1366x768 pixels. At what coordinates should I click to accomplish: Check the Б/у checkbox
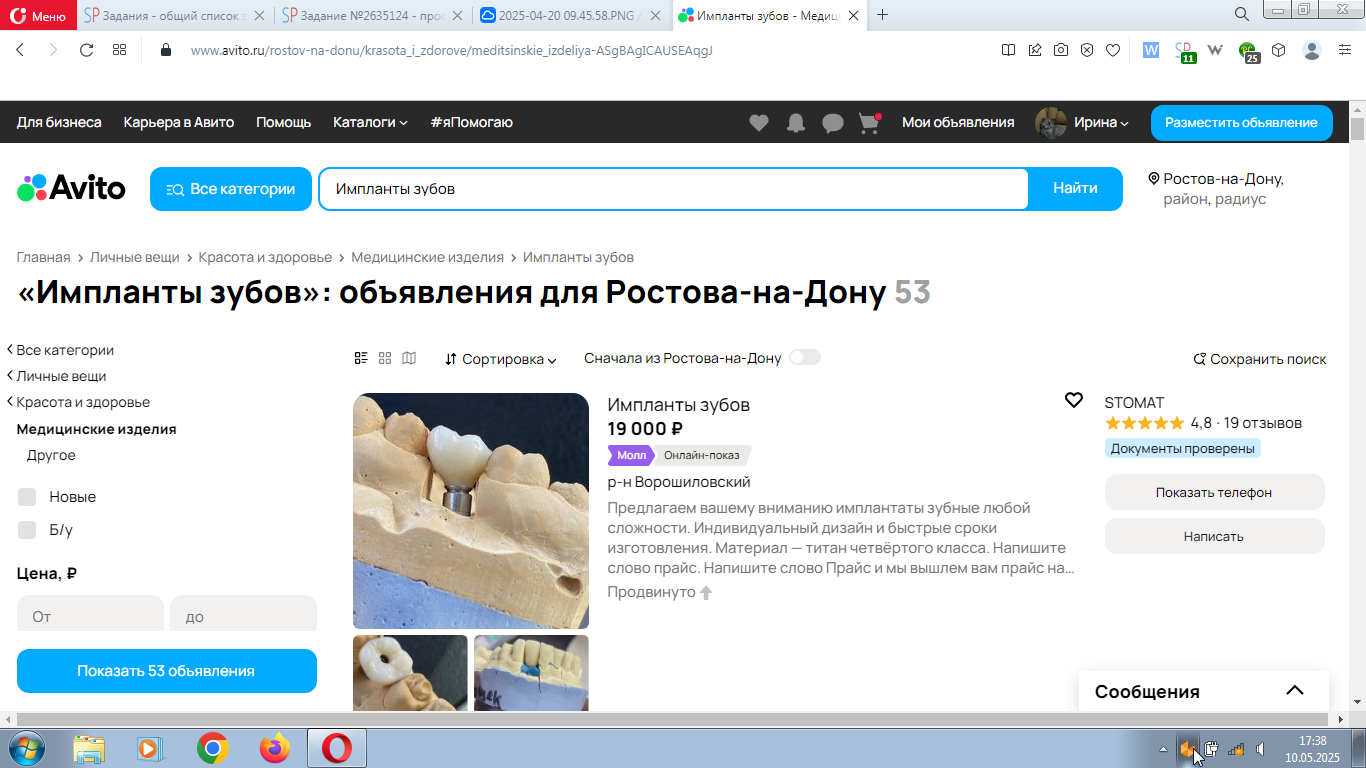click(x=27, y=530)
